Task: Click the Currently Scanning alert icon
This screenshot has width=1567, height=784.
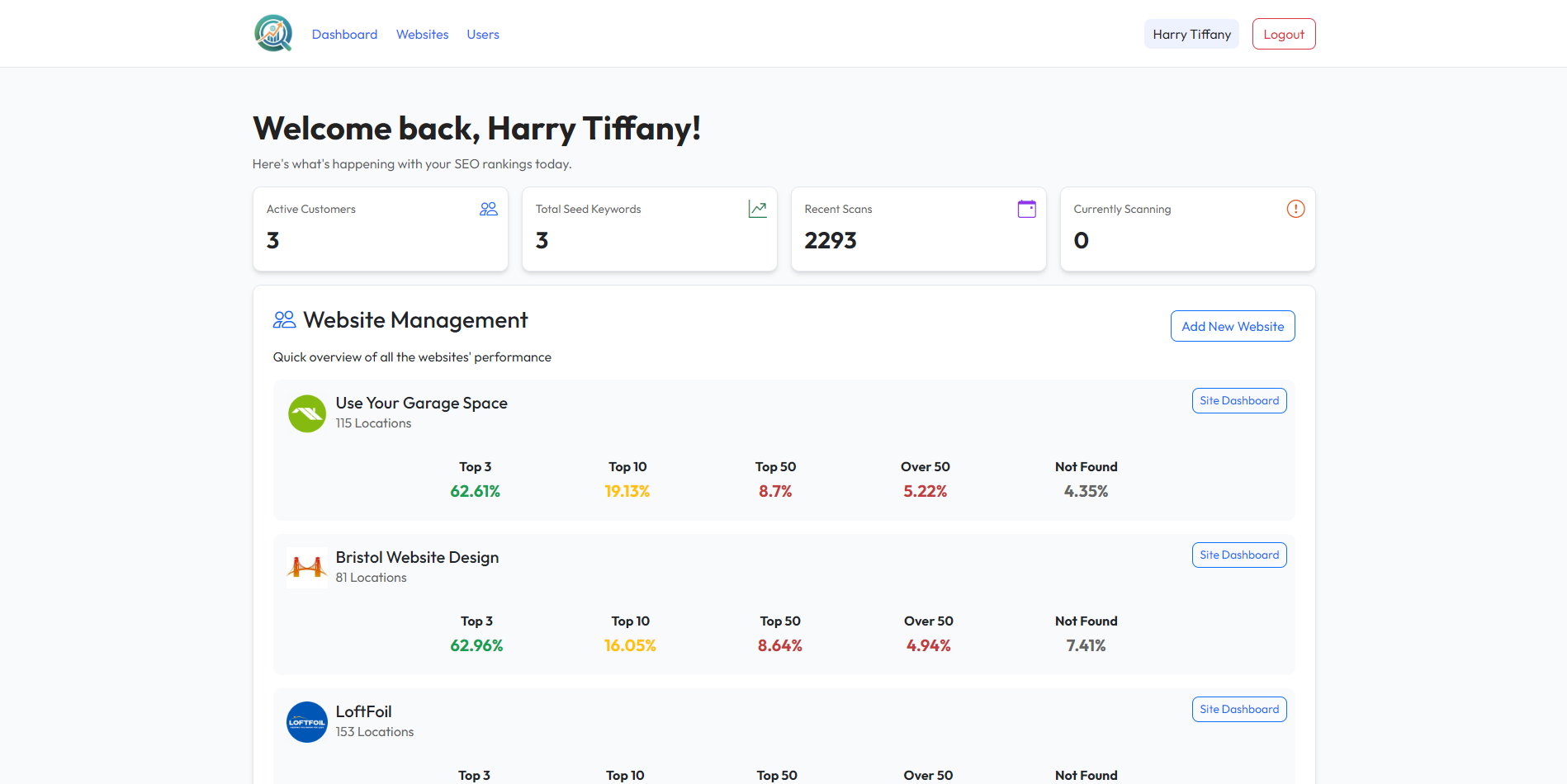Action: pos(1295,209)
